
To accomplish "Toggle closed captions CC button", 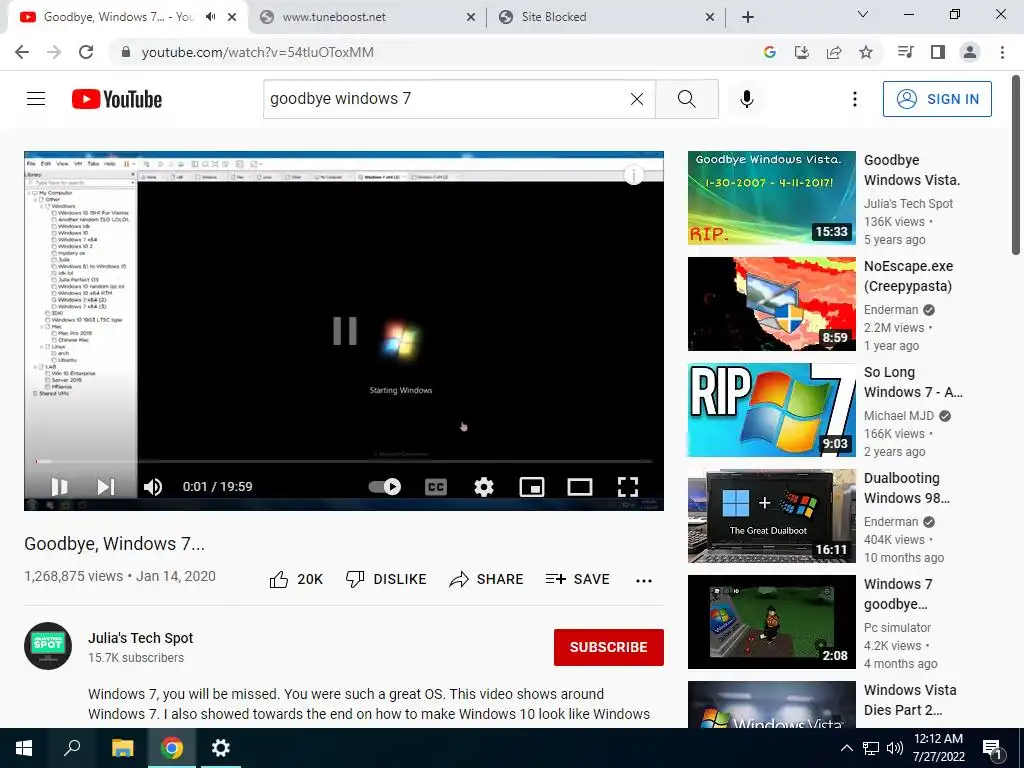I will point(436,487).
